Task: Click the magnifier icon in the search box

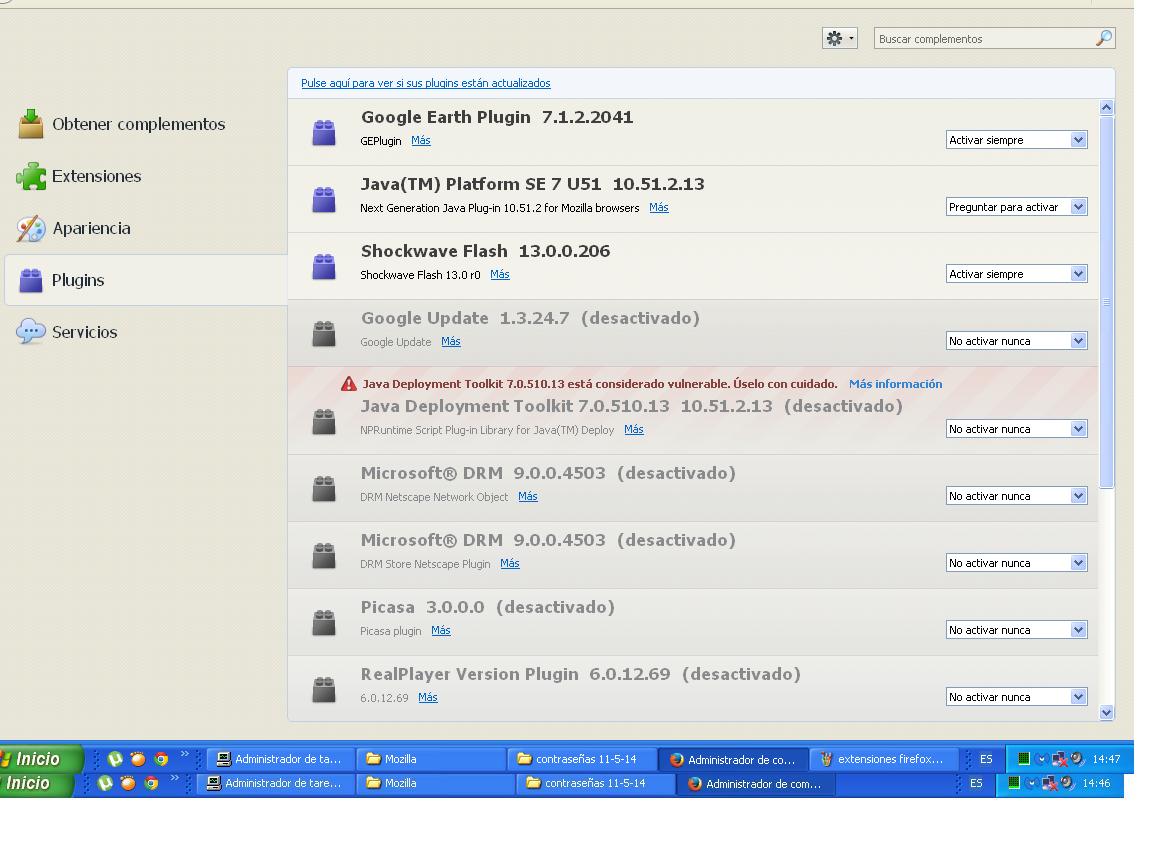Action: [x=1104, y=38]
